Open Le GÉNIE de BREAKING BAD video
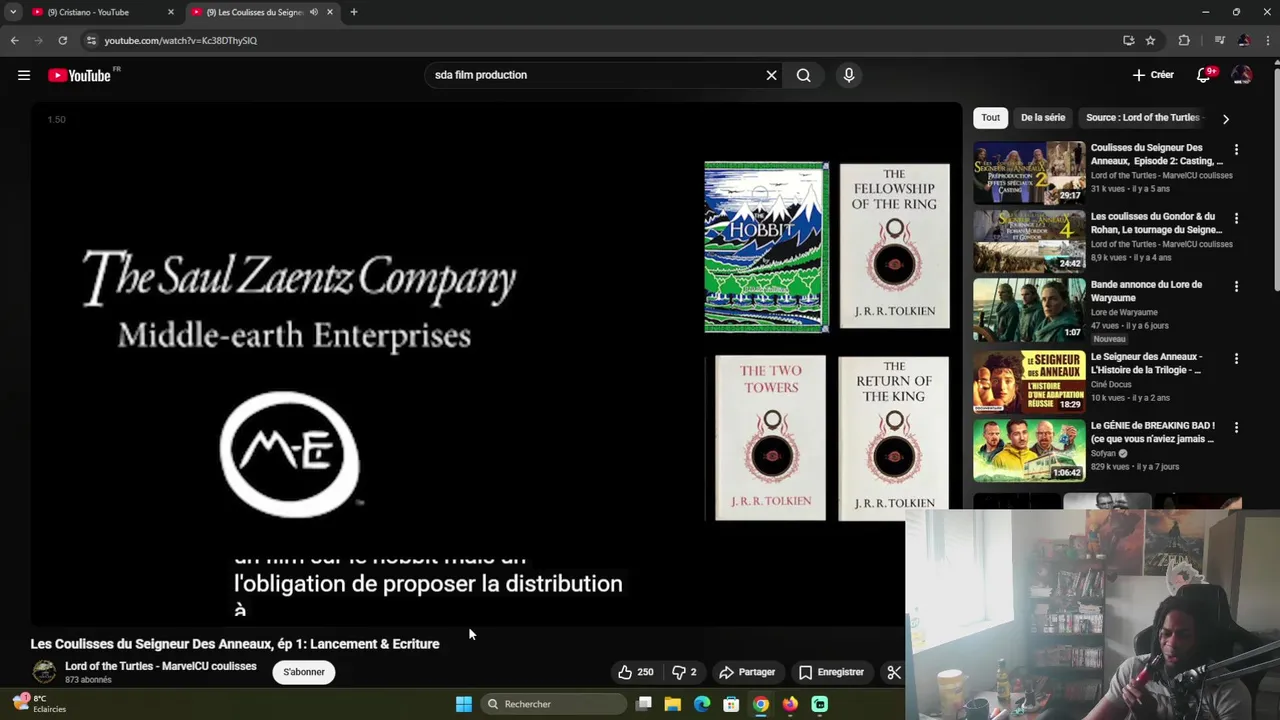 click(x=1029, y=450)
